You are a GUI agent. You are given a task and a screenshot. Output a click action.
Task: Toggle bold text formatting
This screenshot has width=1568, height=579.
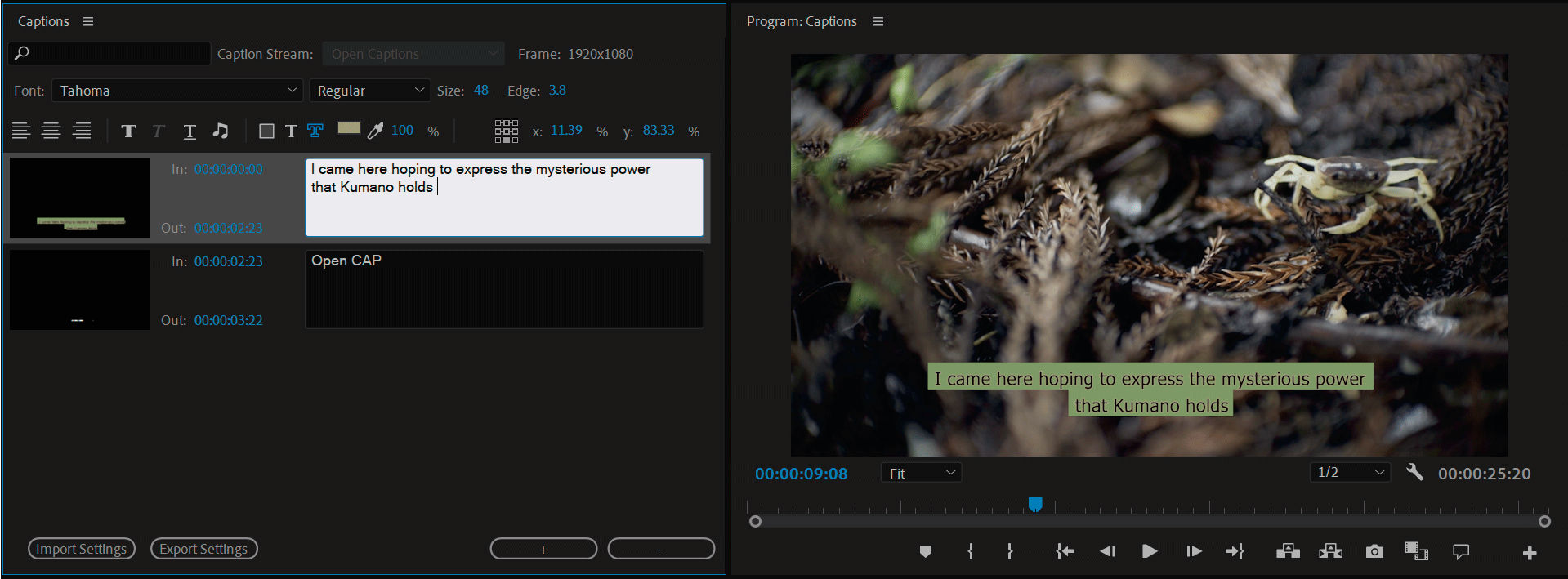tap(128, 131)
